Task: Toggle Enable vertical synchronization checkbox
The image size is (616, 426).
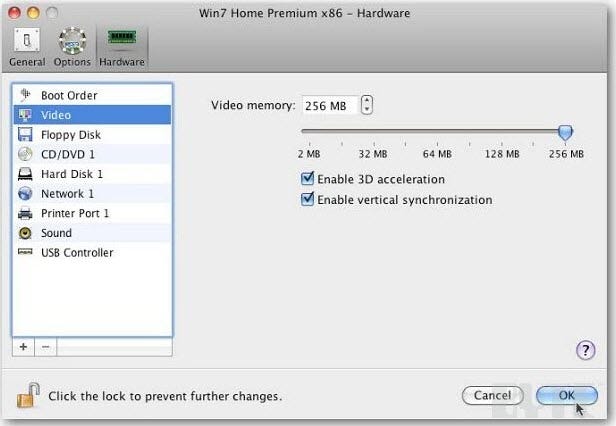Action: point(308,200)
